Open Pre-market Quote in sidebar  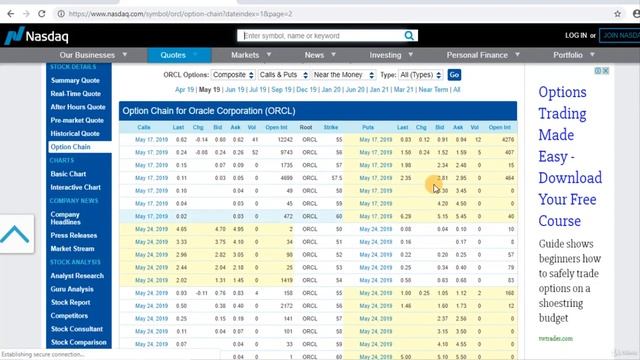[x=77, y=120]
